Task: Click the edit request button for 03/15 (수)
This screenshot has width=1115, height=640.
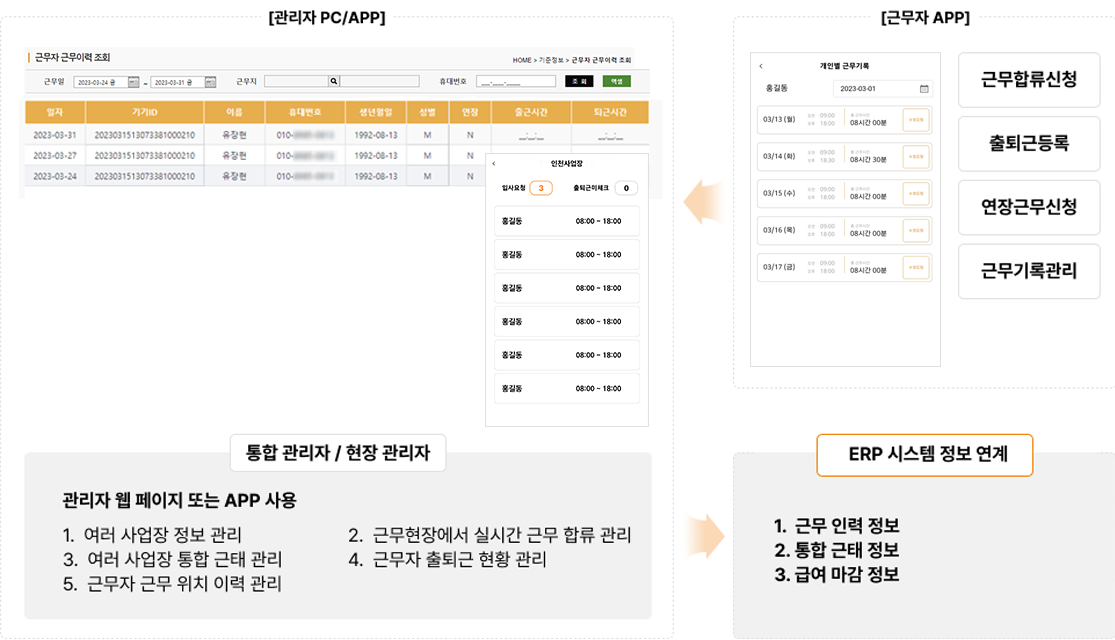Action: click(916, 193)
